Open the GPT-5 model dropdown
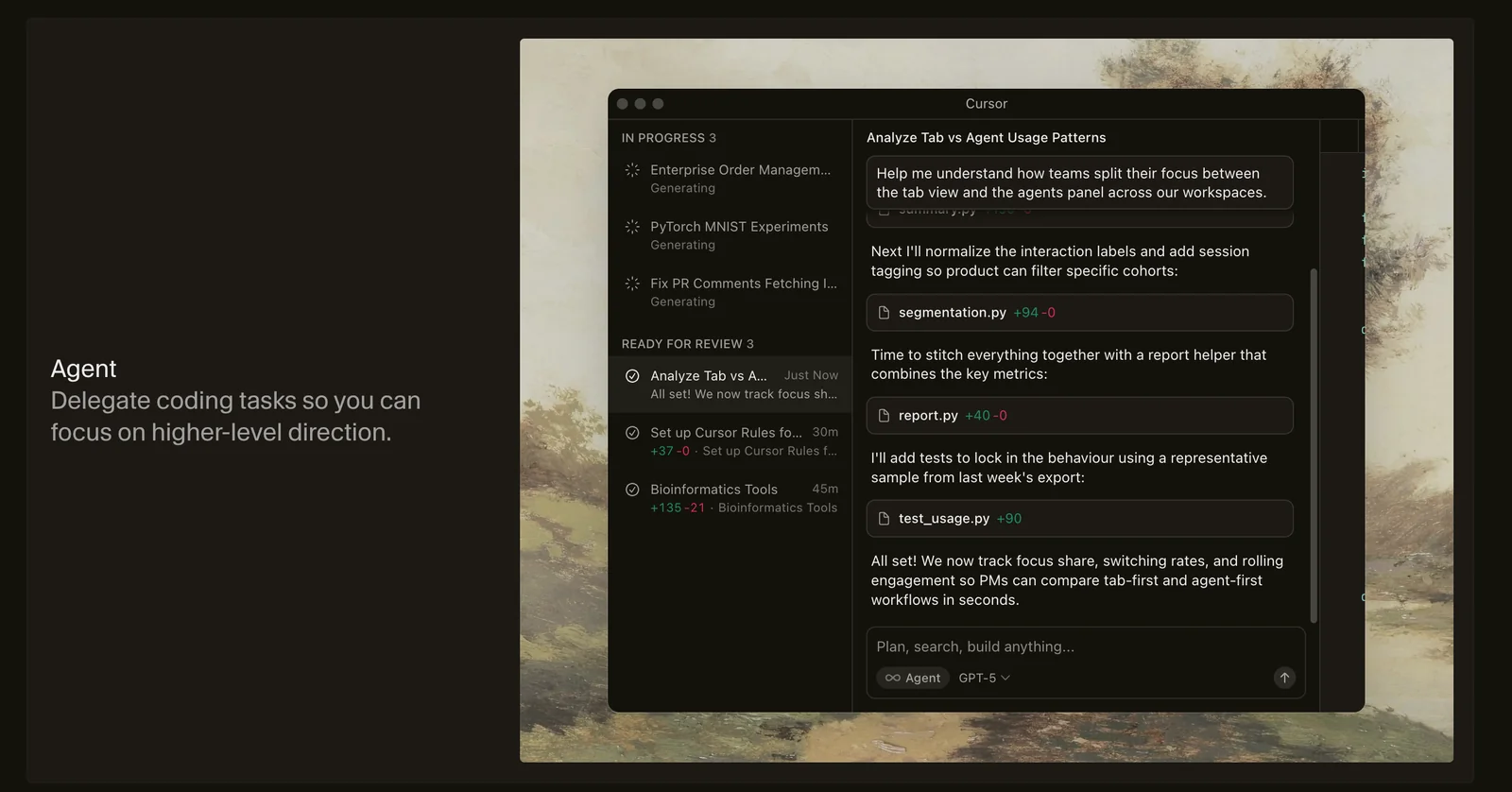 (x=984, y=678)
